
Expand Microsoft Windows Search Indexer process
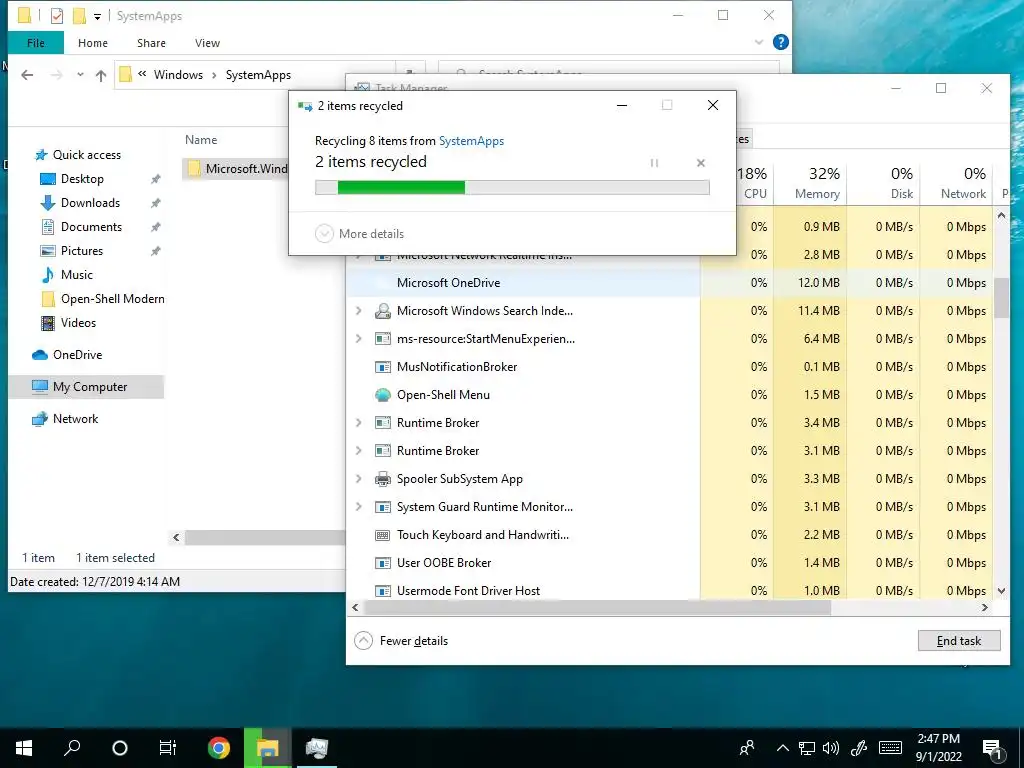click(x=359, y=311)
